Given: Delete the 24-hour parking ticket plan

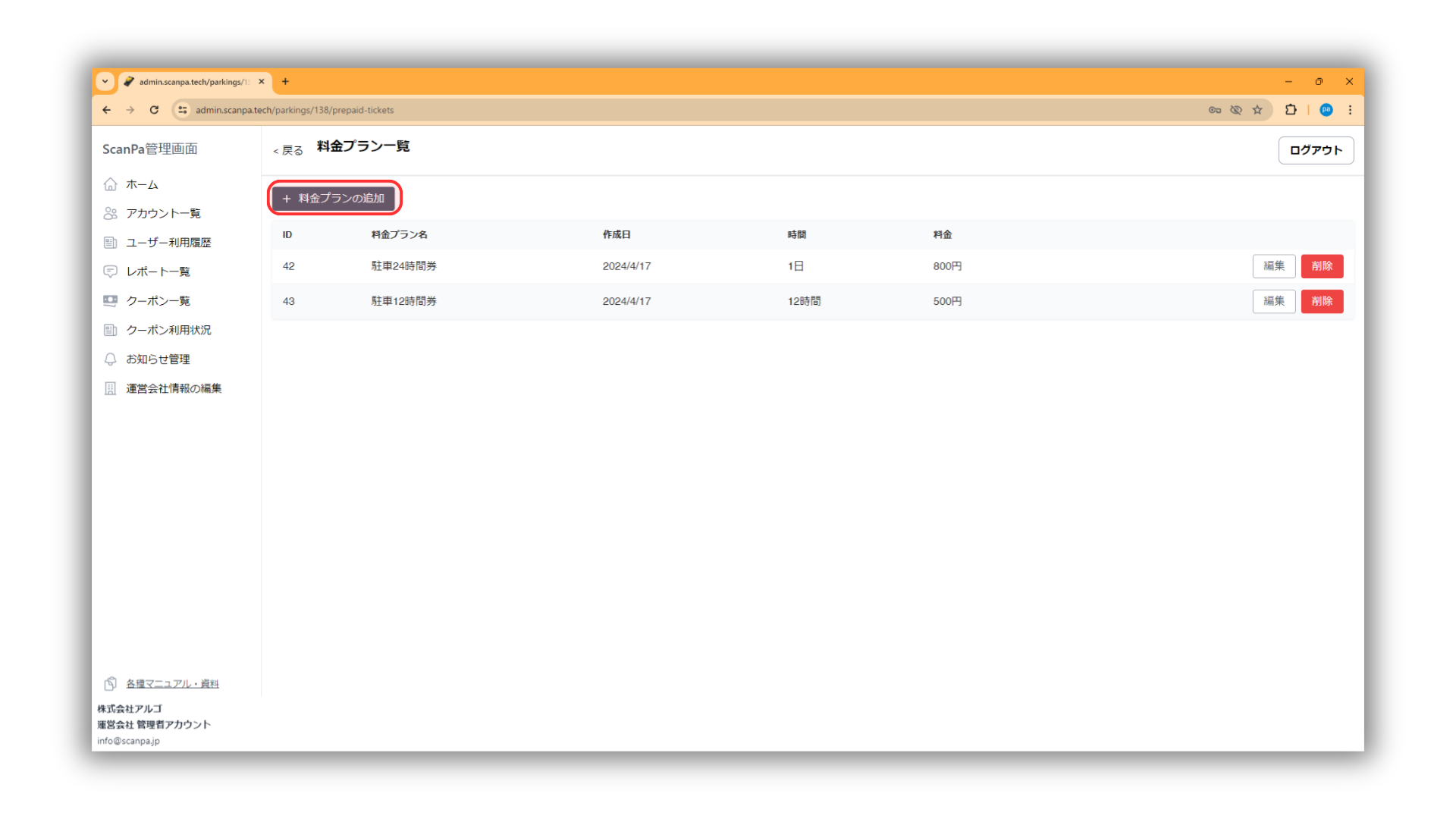Looking at the screenshot, I should 1322,266.
